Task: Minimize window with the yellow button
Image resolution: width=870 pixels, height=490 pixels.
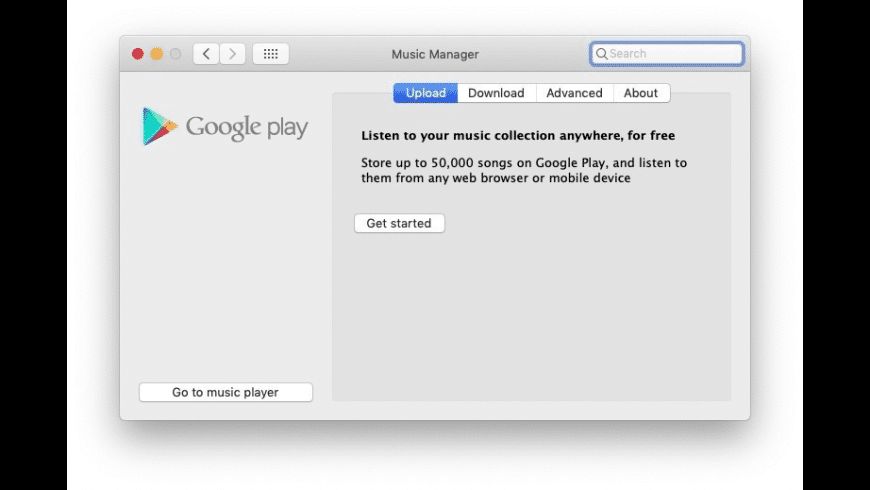Action: click(x=156, y=54)
